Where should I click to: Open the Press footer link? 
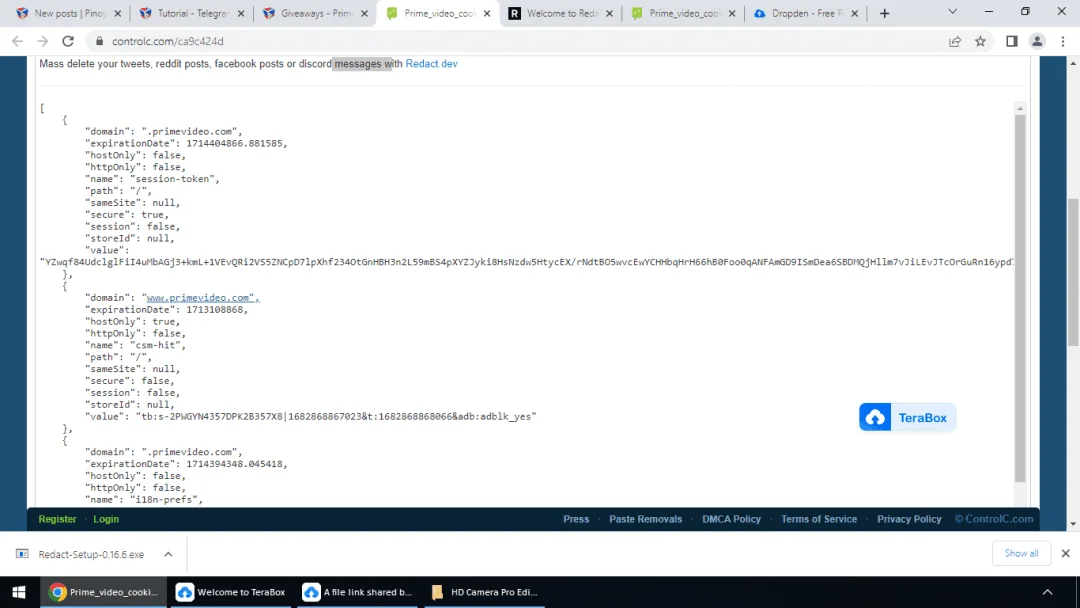[x=576, y=519]
